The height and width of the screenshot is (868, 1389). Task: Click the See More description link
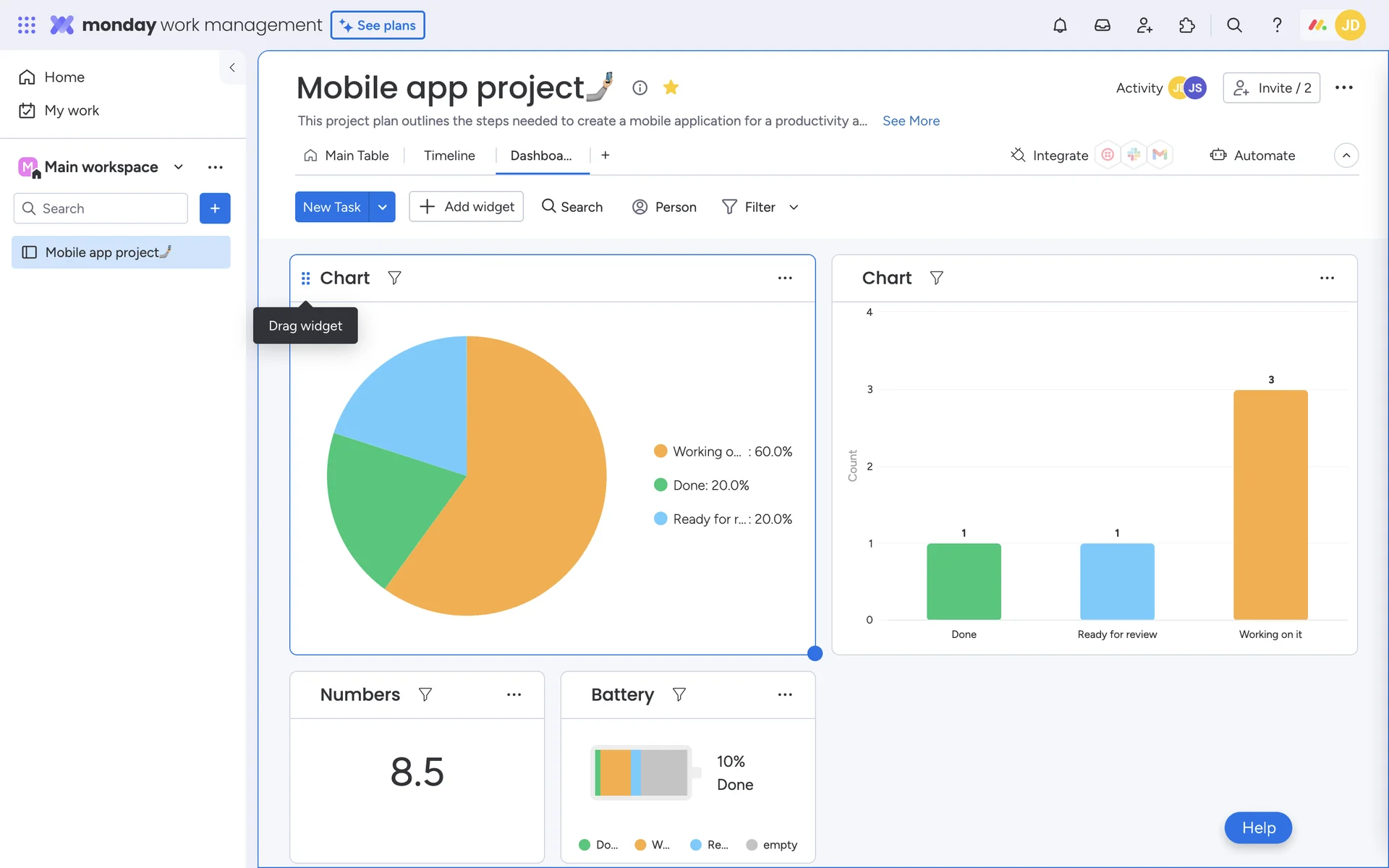click(911, 121)
